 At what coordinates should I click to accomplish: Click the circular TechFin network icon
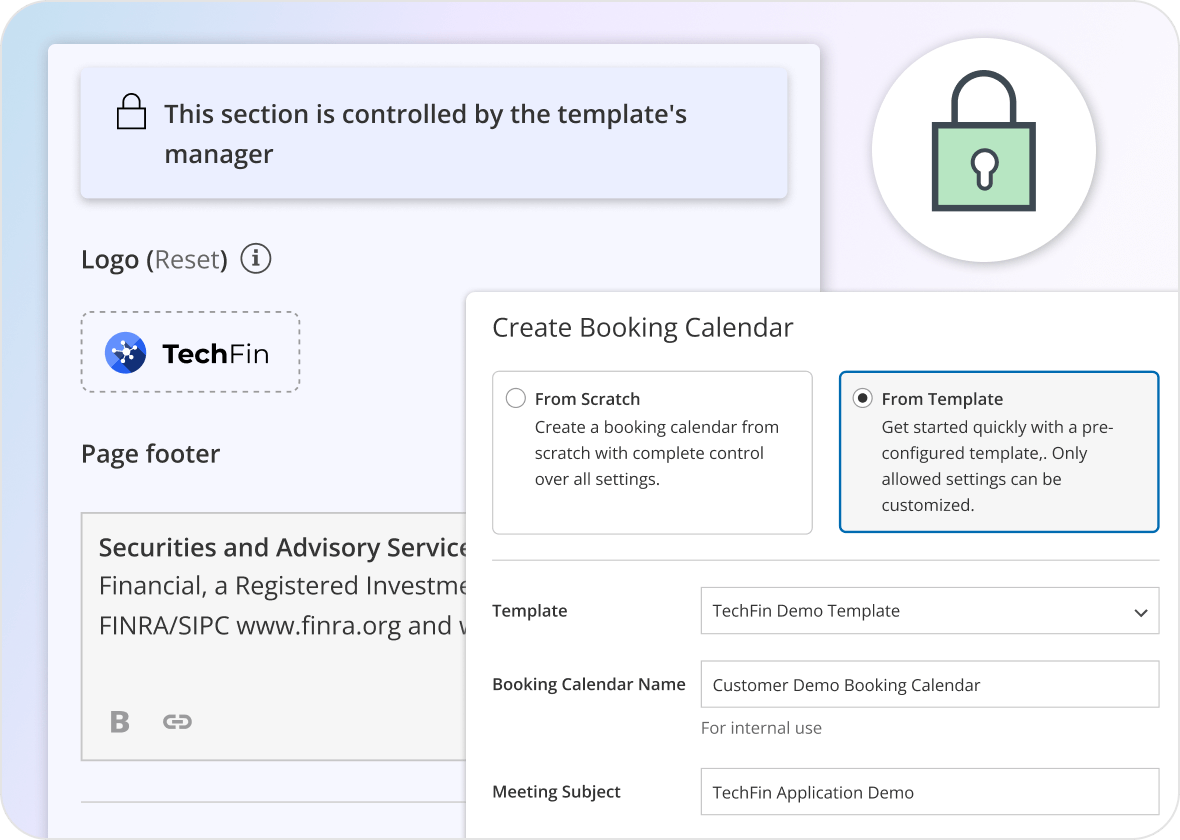(125, 352)
